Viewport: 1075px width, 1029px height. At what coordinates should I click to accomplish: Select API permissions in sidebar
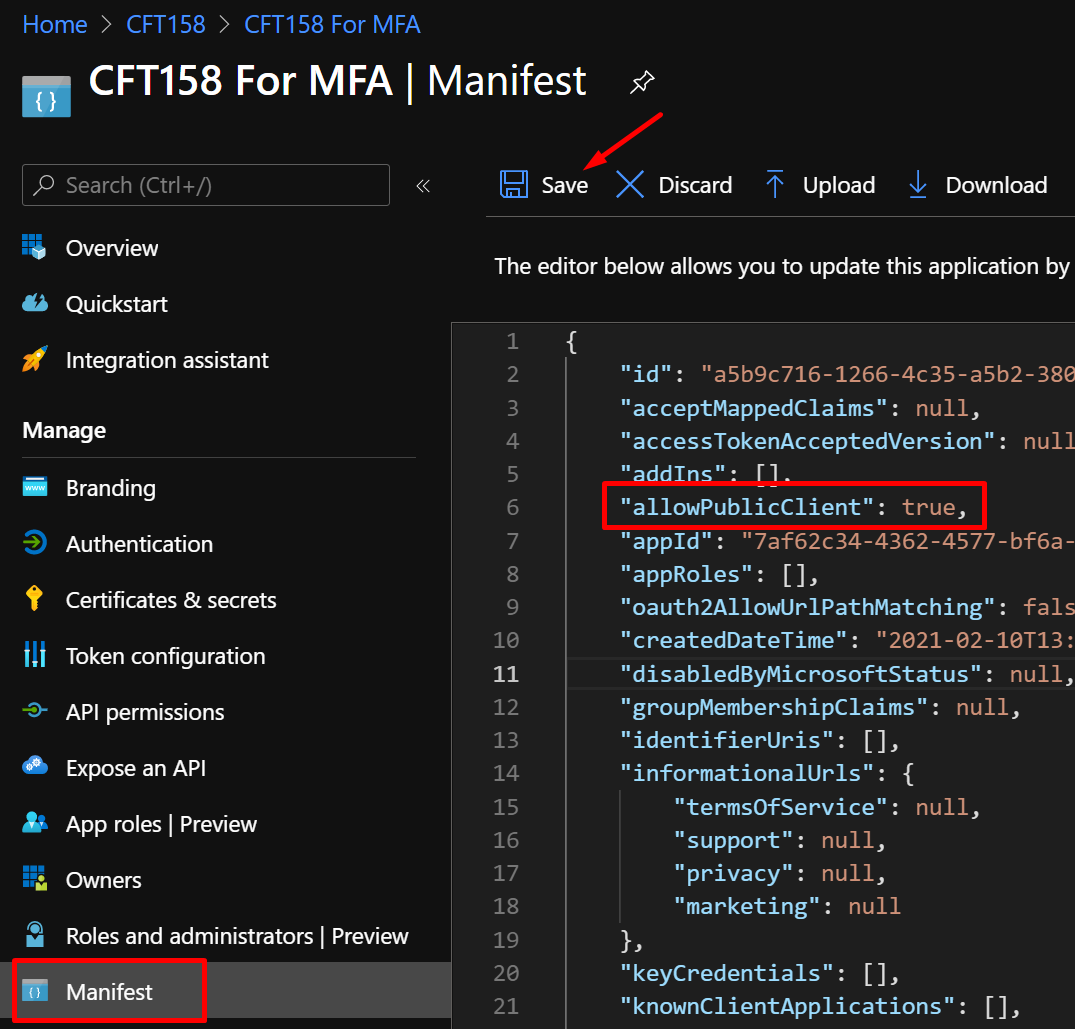(145, 712)
